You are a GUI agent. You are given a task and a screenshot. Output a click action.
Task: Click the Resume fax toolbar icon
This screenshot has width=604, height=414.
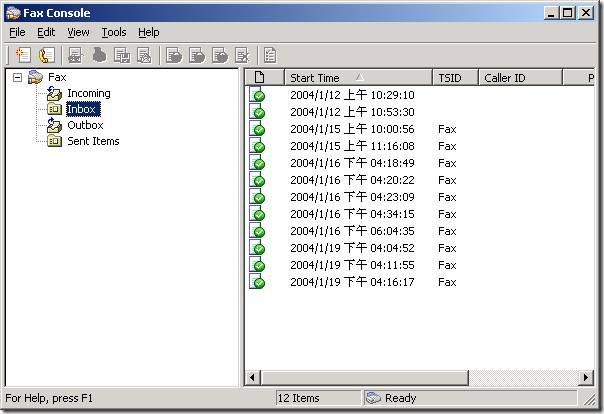[197, 55]
